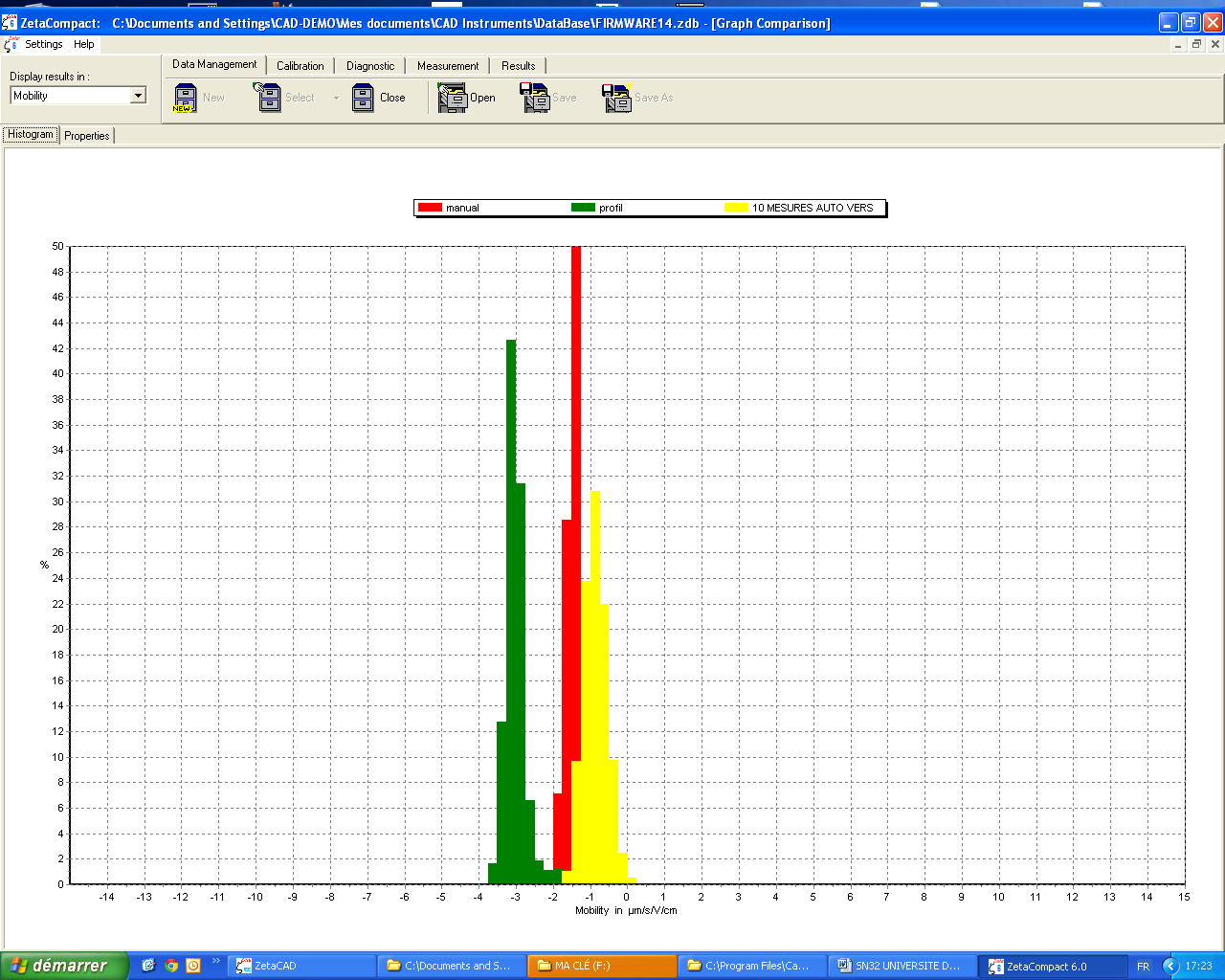Click the démarrer Start button
Screen dimensions: 1225x980
tap(63, 966)
